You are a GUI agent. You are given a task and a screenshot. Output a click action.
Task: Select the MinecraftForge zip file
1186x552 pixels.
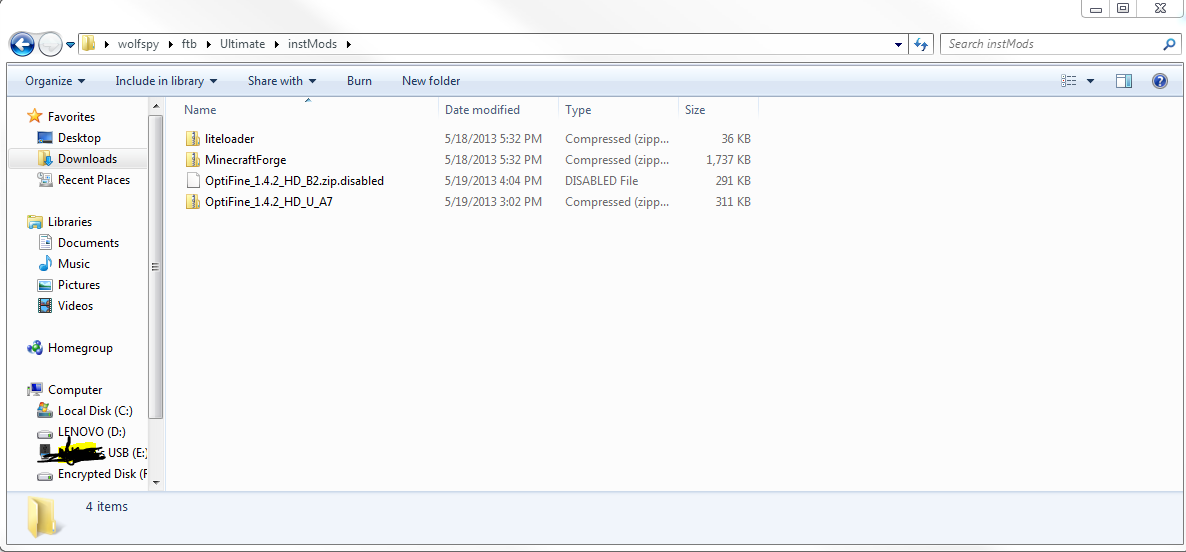point(245,160)
